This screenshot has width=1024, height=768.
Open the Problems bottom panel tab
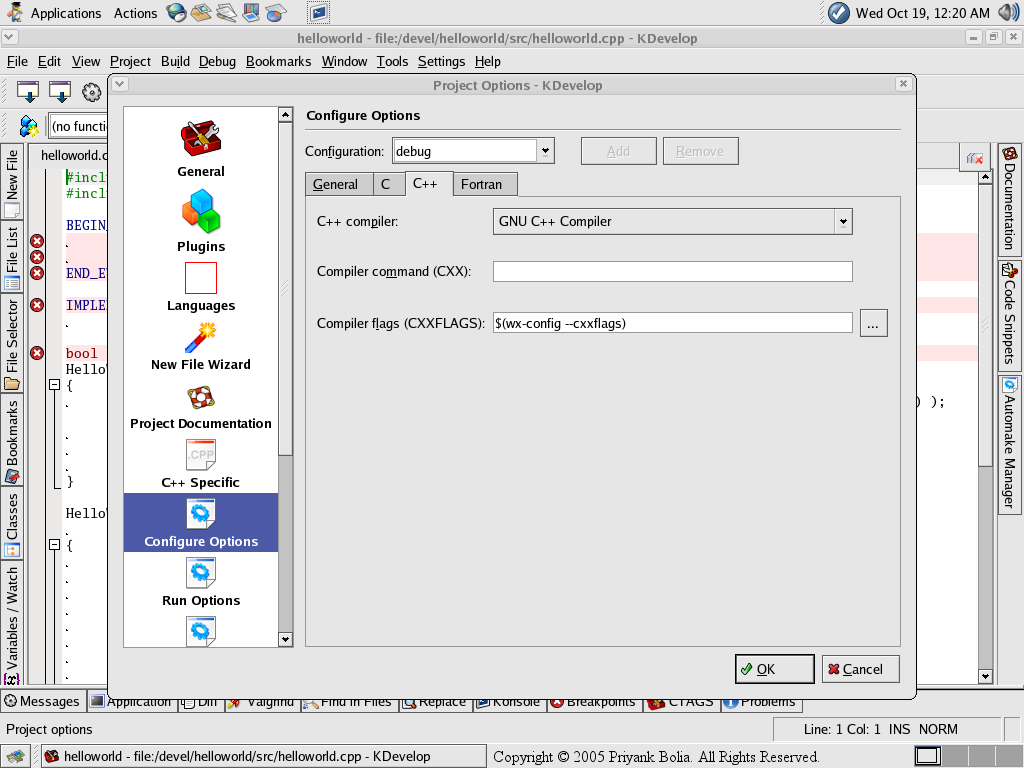pos(761,703)
